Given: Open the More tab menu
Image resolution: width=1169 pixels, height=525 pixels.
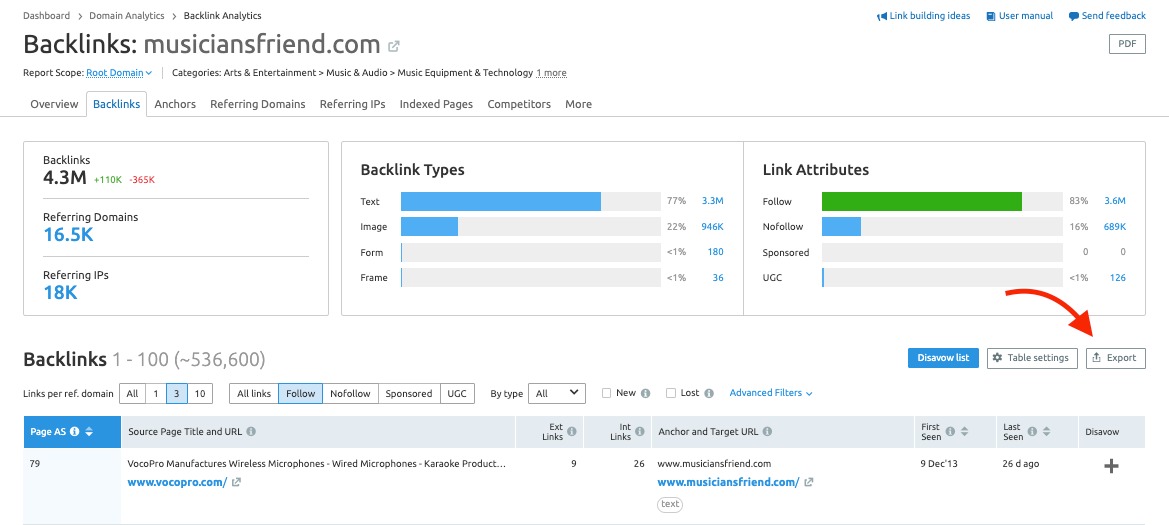Looking at the screenshot, I should pos(579,104).
